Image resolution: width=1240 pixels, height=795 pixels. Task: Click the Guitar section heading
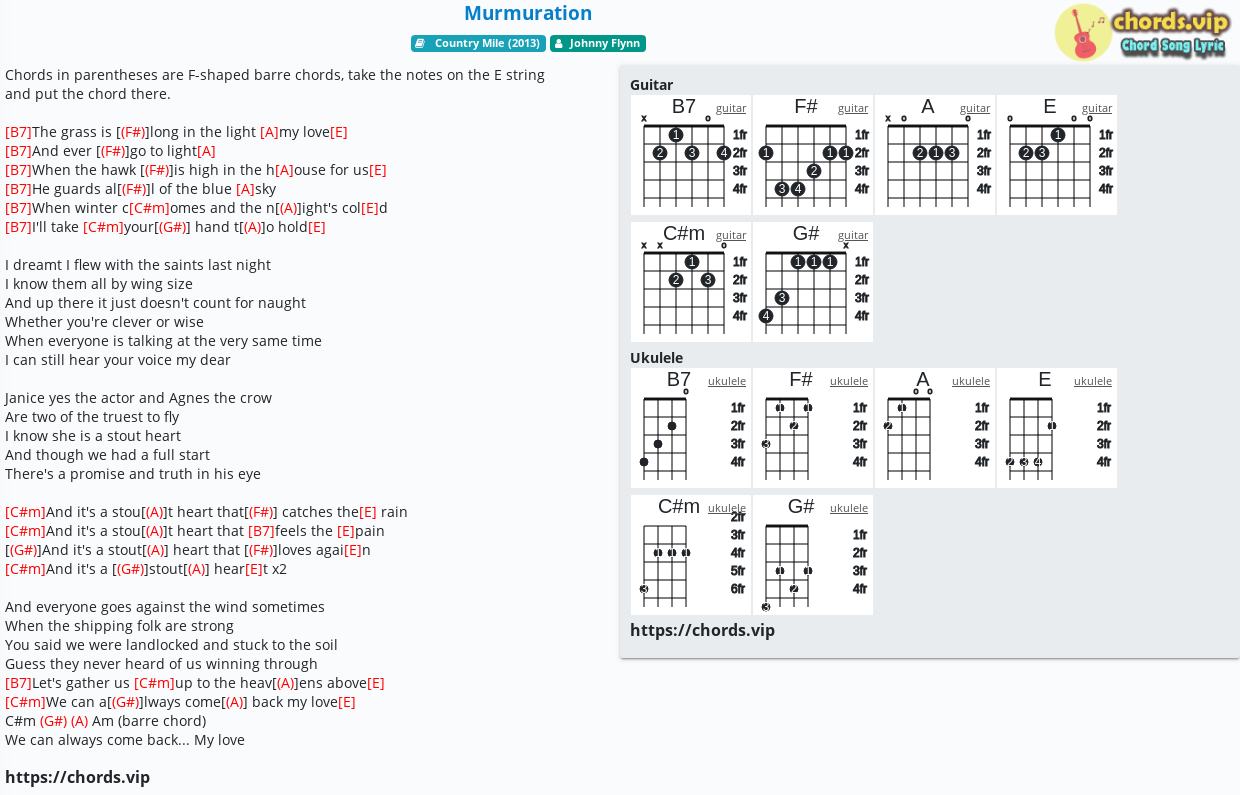pyautogui.click(x=651, y=85)
